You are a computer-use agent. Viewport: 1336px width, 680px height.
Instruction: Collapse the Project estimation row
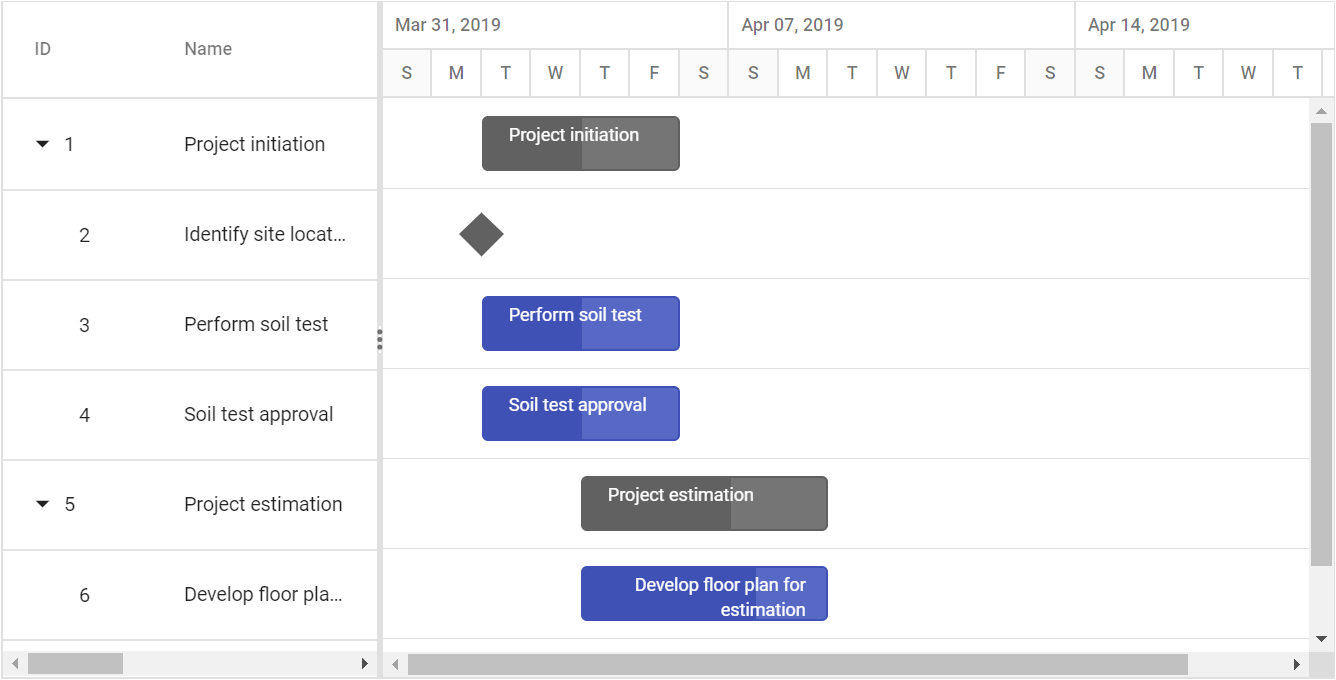42,504
